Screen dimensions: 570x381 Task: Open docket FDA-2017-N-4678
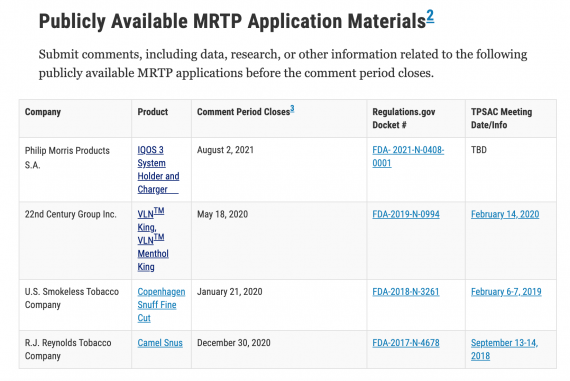(x=406, y=343)
